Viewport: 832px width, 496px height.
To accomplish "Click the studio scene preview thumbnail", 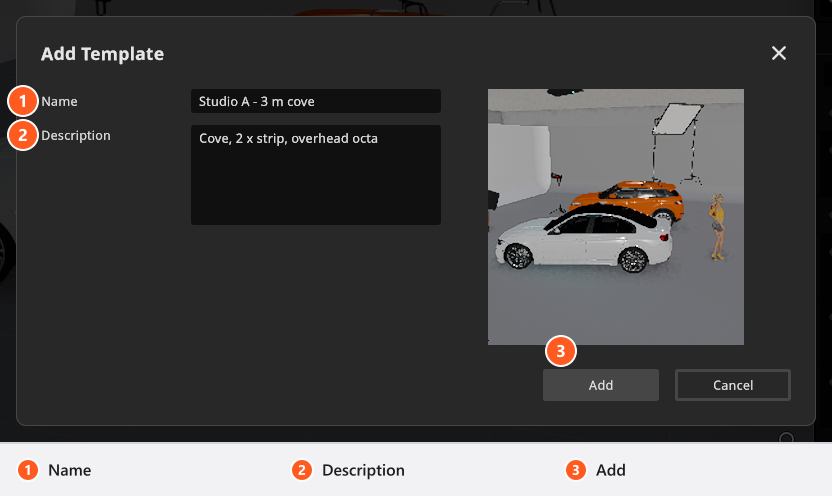I will click(x=616, y=217).
